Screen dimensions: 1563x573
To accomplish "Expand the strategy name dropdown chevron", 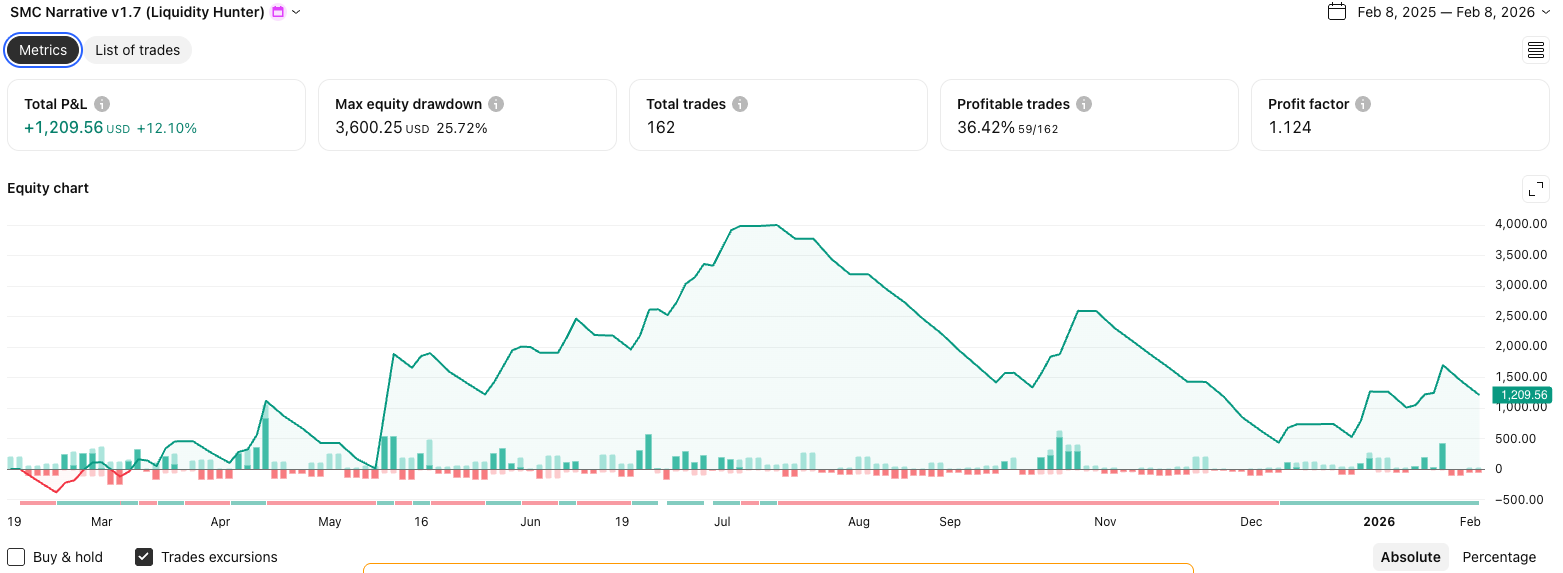I will point(296,12).
